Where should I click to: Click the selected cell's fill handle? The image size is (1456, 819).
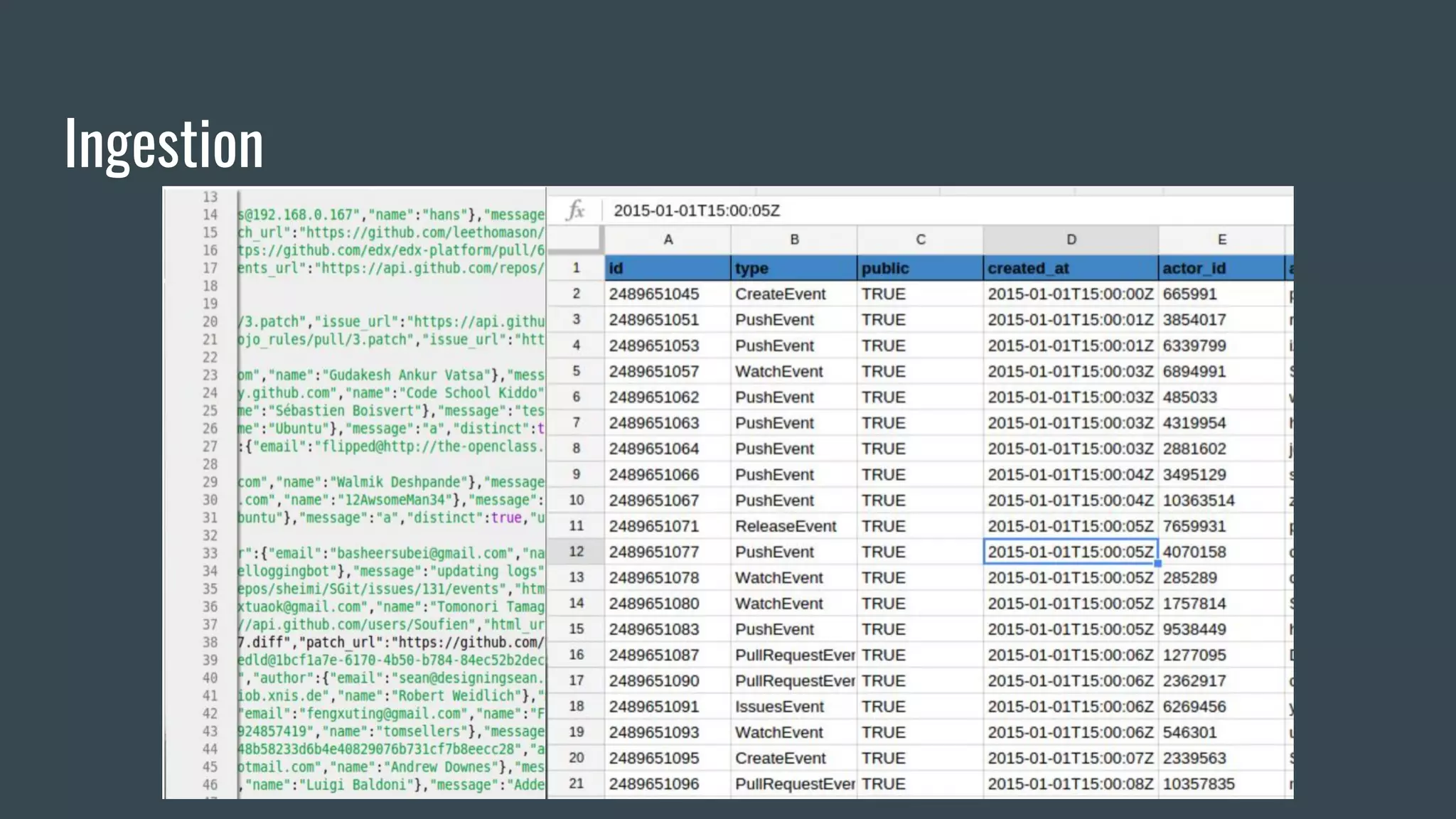coord(1157,563)
